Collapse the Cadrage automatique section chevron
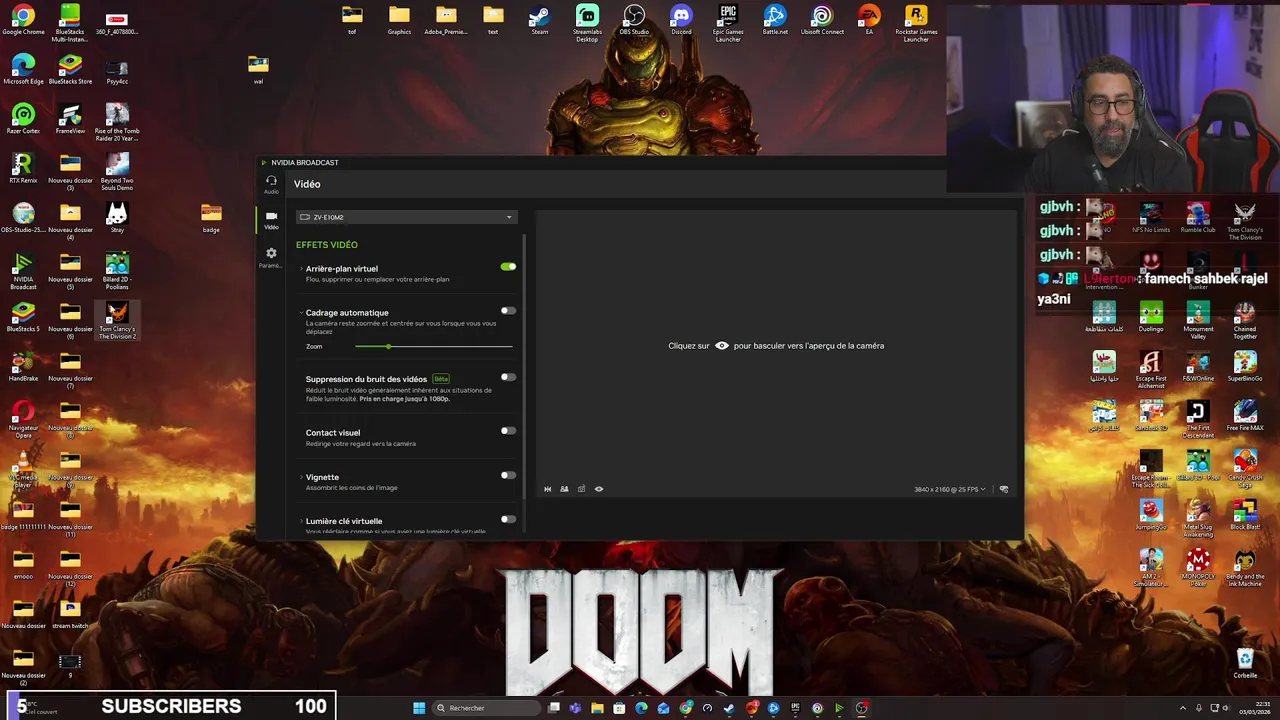This screenshot has height=720, width=1280. [x=301, y=313]
